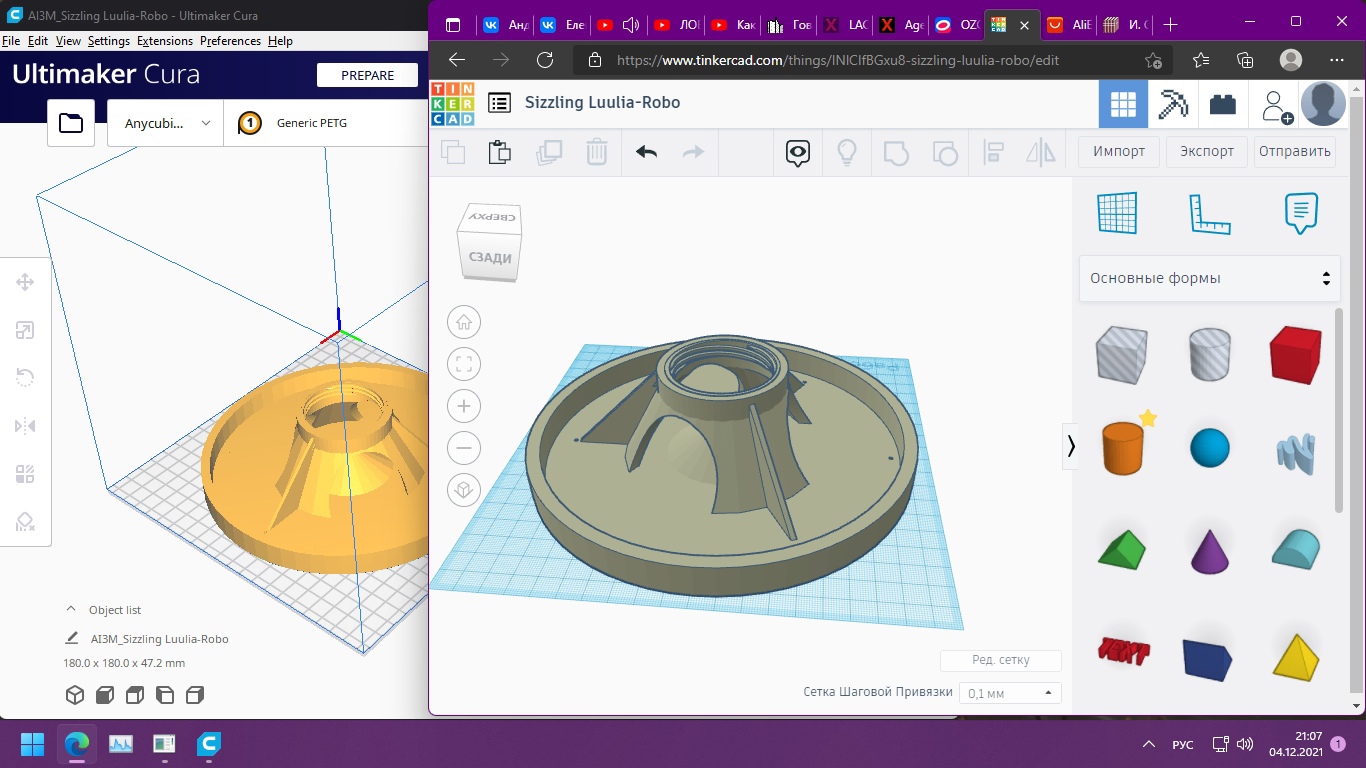Toggle show all hidden objects lightbulb

(847, 152)
